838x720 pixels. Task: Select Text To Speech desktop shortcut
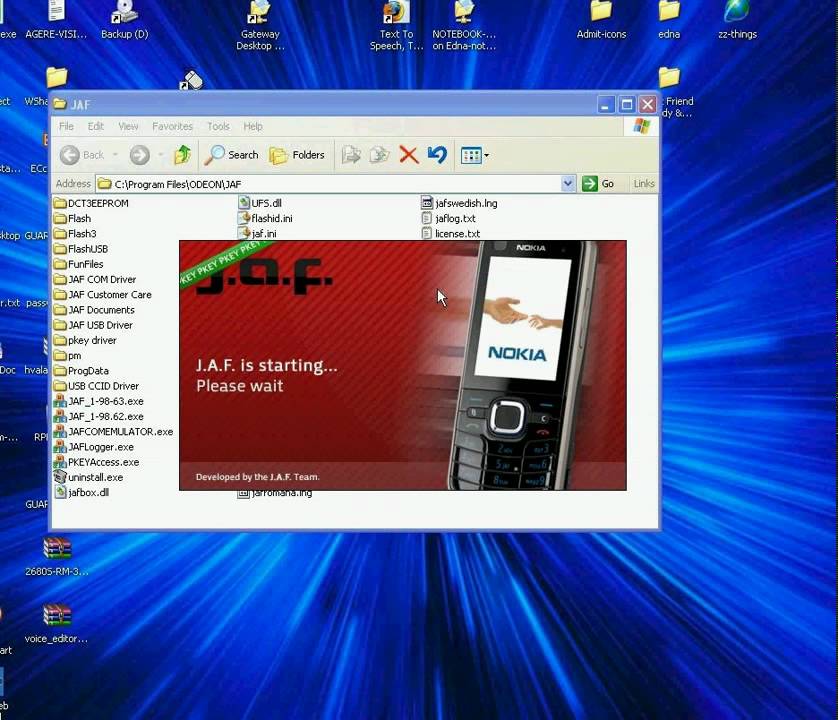click(x=397, y=26)
